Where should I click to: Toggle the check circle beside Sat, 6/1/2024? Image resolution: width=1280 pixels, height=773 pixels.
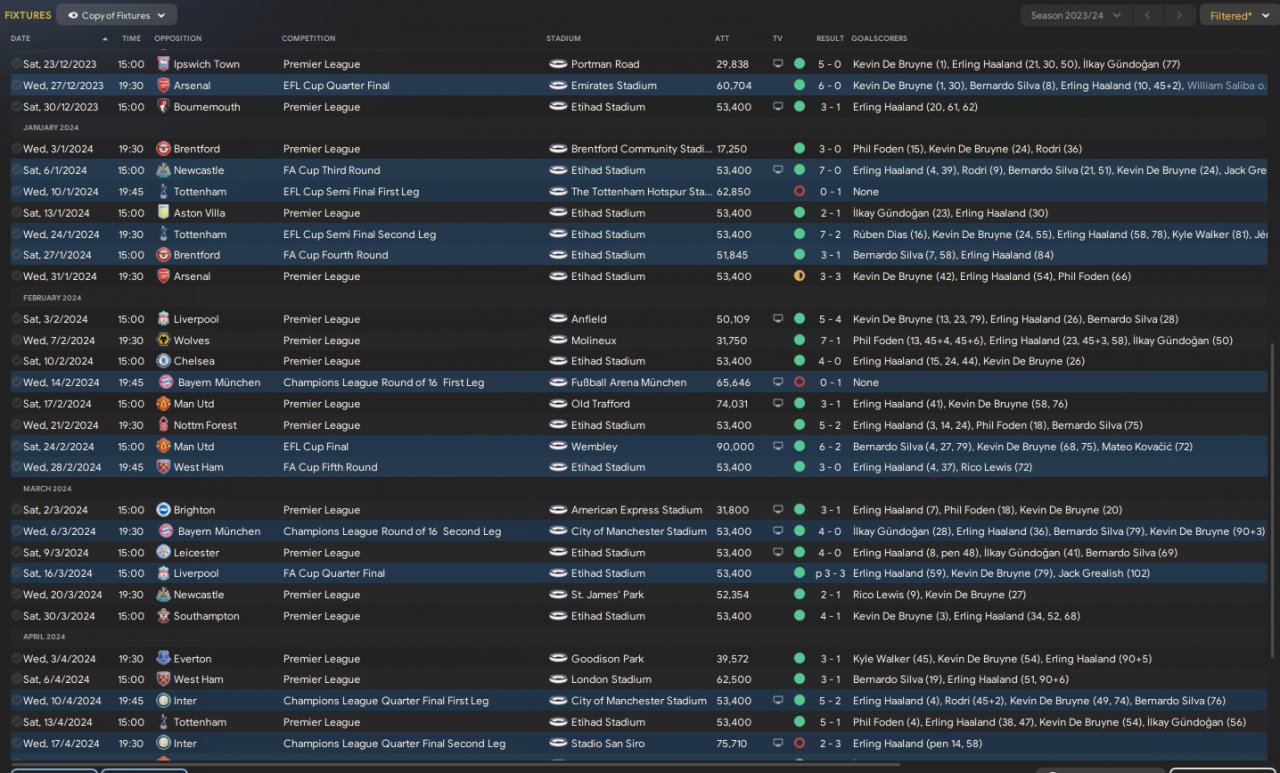(x=16, y=170)
